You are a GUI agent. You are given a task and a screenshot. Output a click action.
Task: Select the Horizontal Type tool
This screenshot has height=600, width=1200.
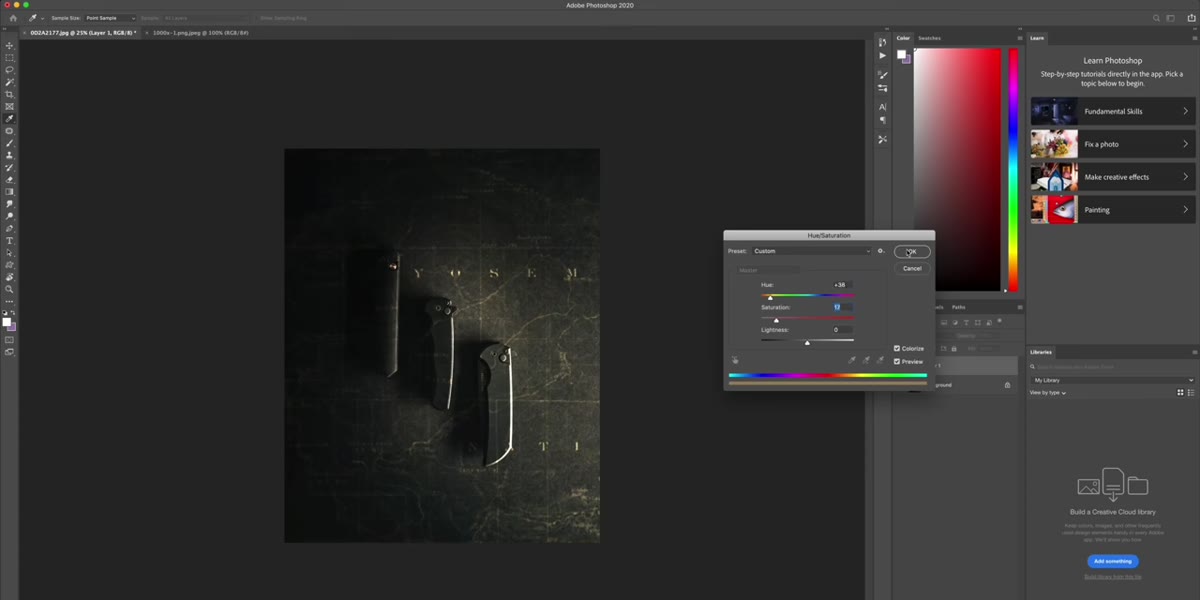pyautogui.click(x=10, y=241)
